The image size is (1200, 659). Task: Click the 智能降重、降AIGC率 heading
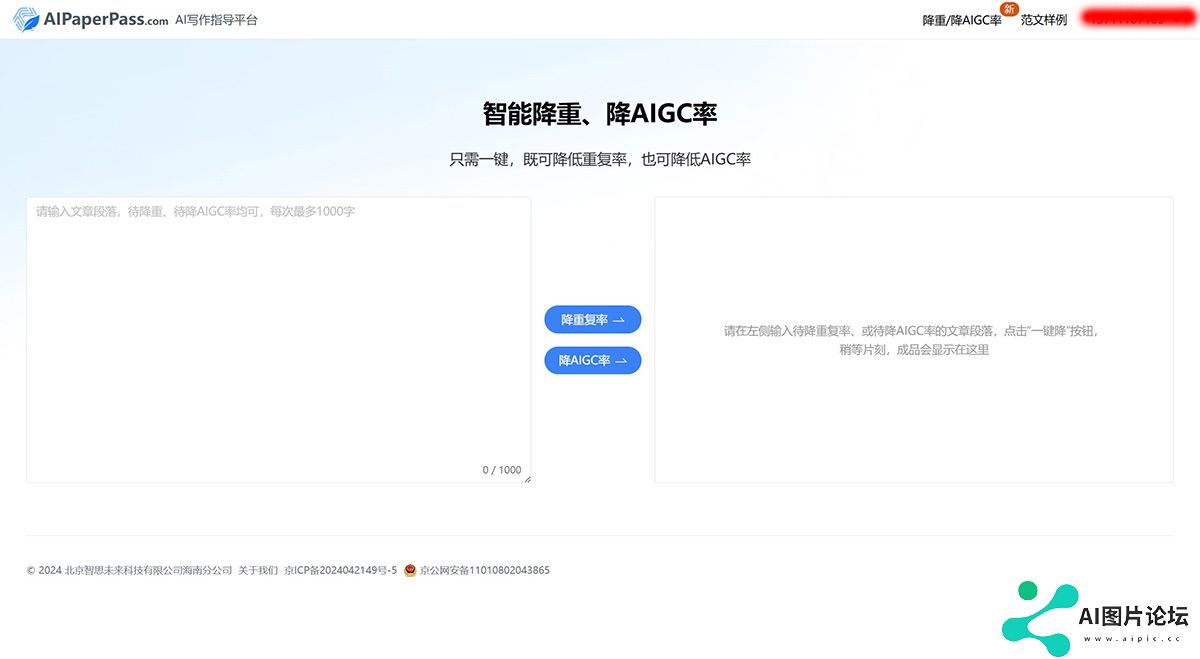pyautogui.click(x=600, y=114)
